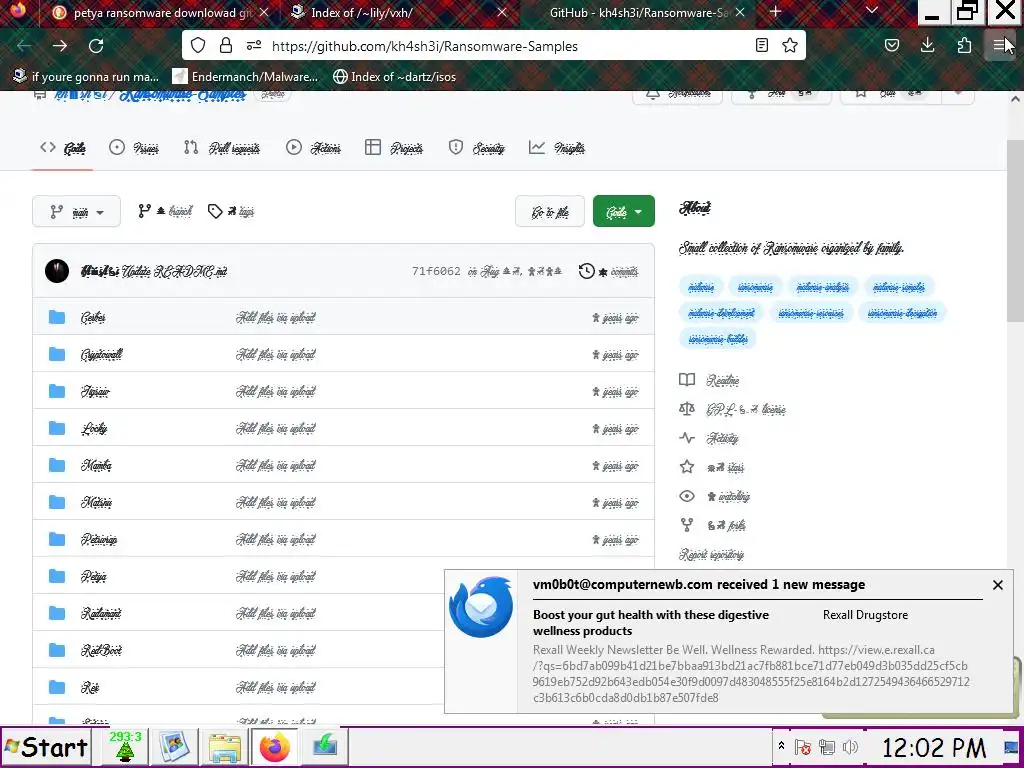Toggle reader view in the address bar
The width and height of the screenshot is (1024, 768).
click(x=761, y=46)
